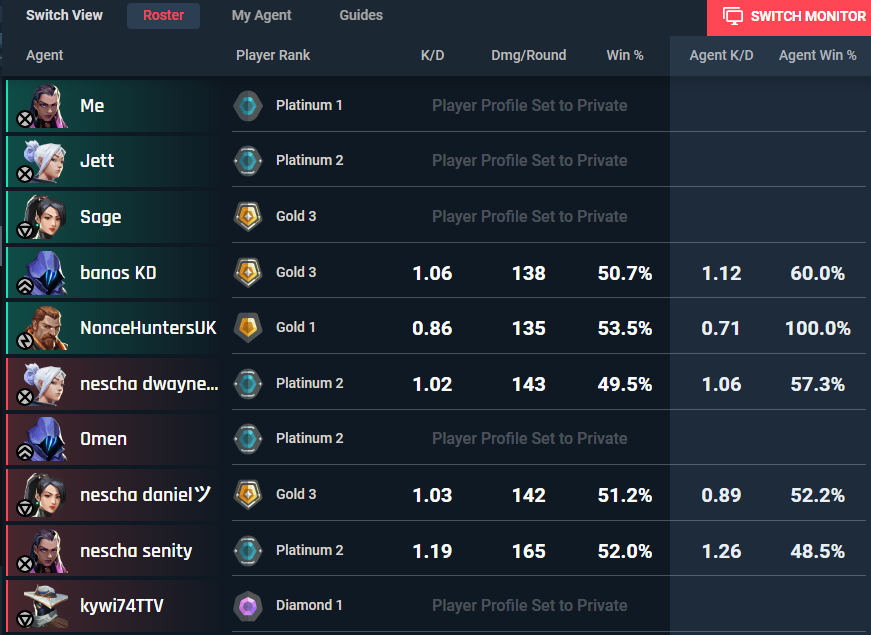Click the Sage portrait beside nescha daniel
The width and height of the screenshot is (871, 635).
coord(47,495)
